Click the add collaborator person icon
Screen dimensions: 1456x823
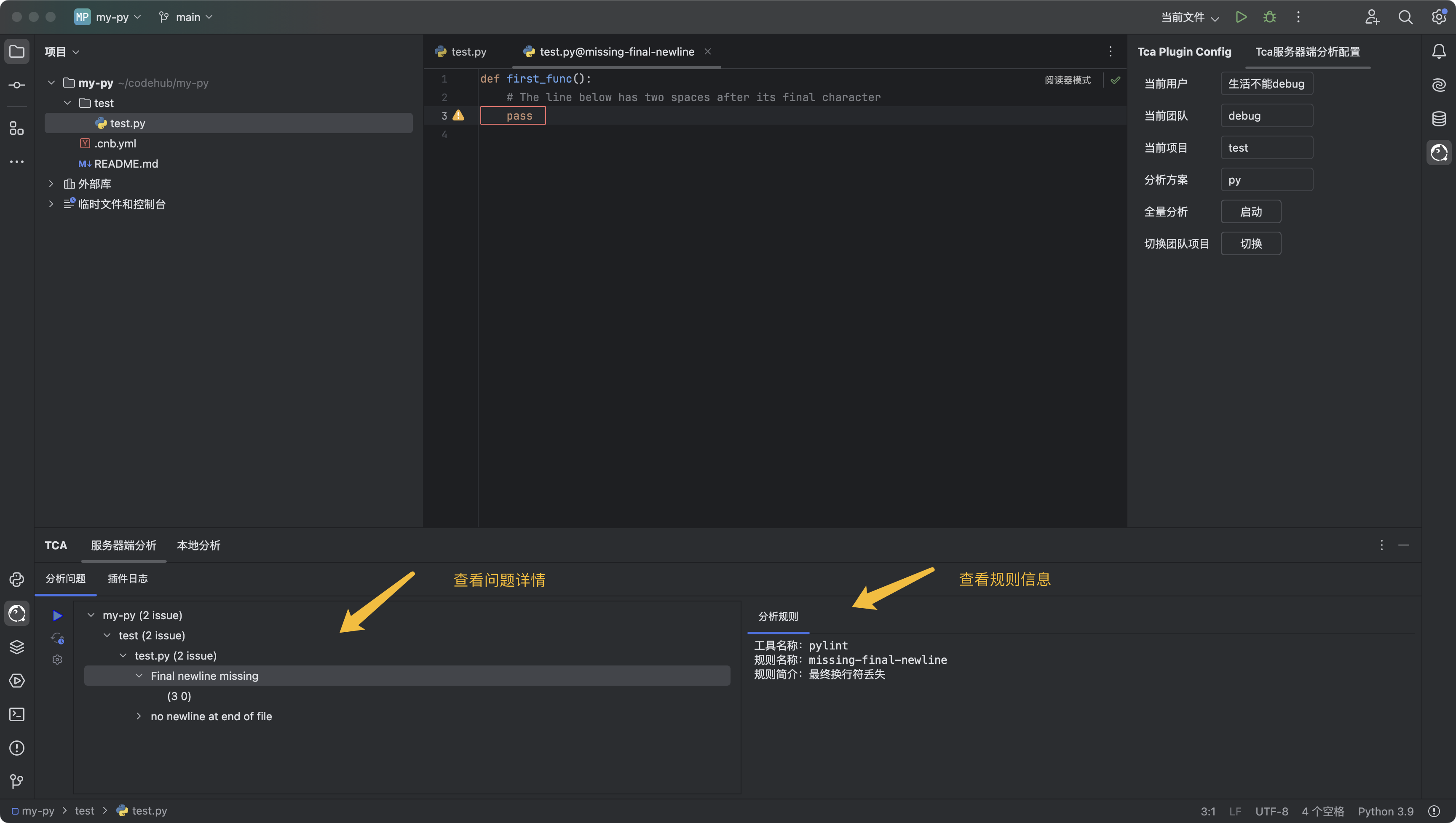point(1372,17)
